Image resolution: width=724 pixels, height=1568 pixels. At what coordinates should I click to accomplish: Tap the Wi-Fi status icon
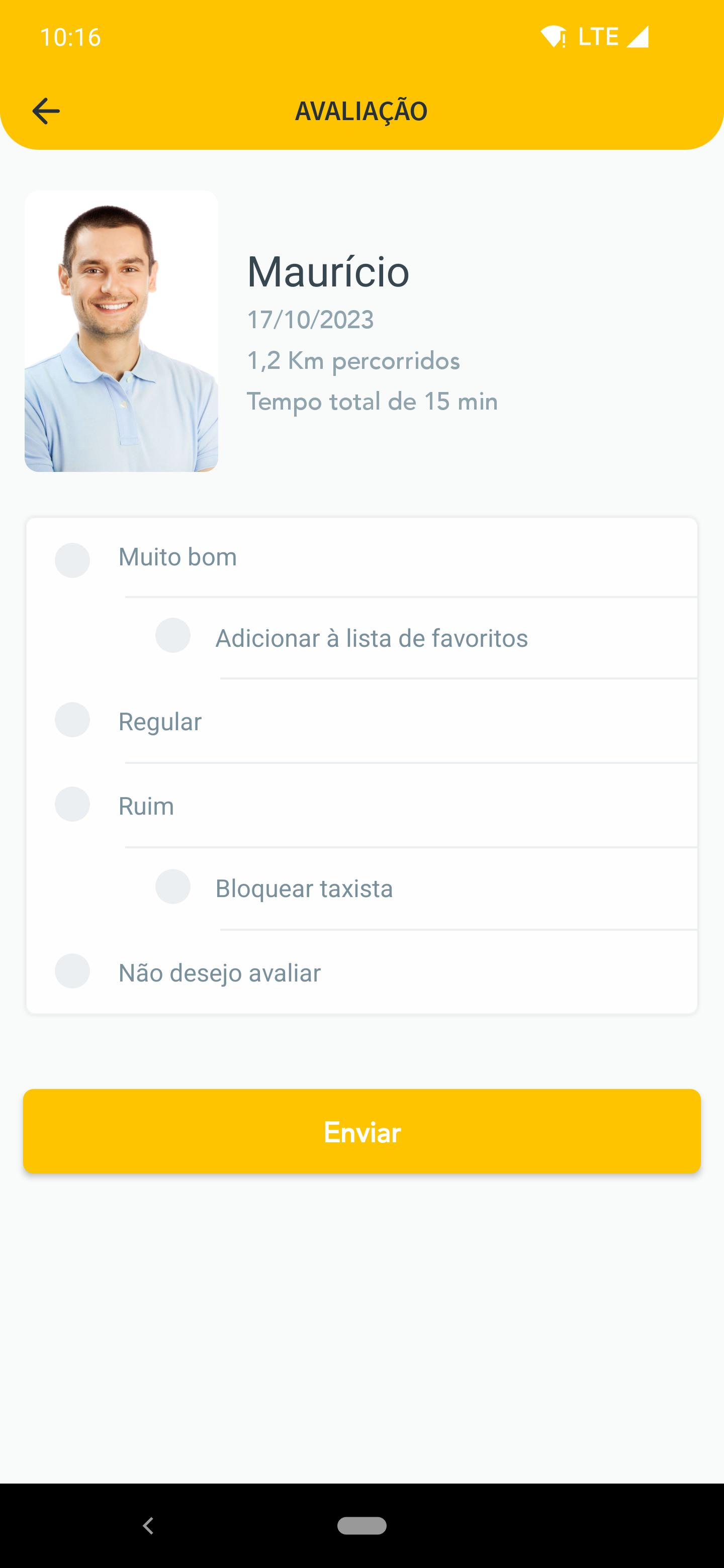point(554,37)
